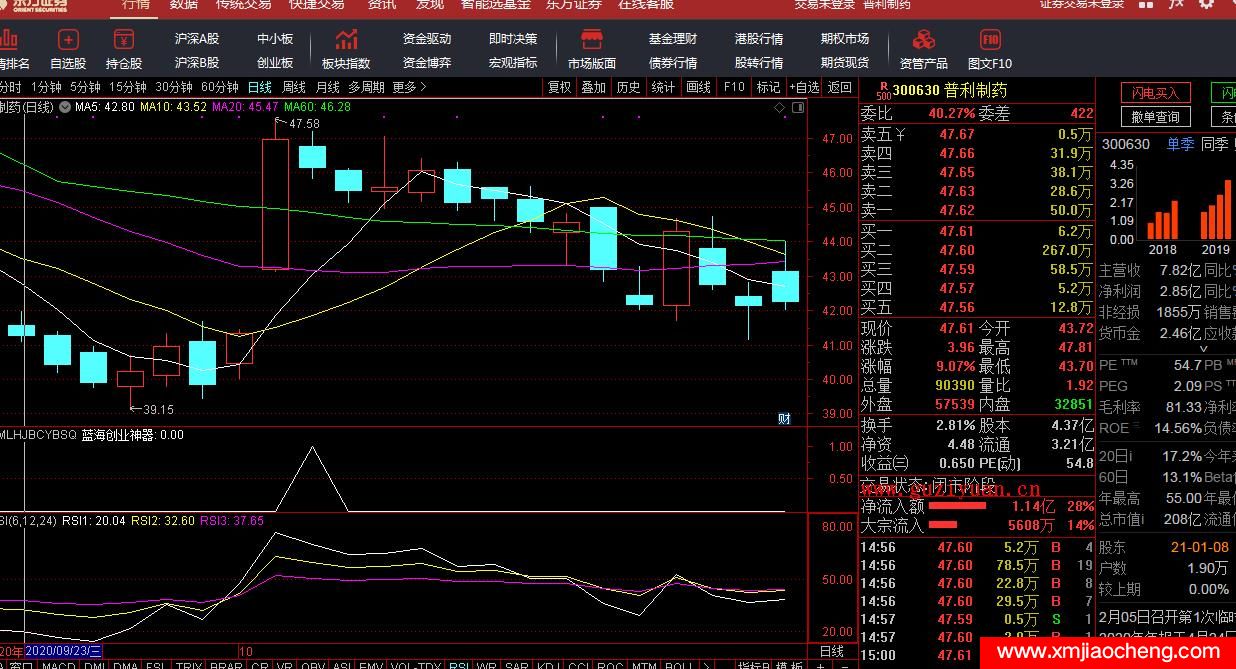1236x669 pixels.
Task: Open the 图文F10 icon
Action: tap(989, 40)
